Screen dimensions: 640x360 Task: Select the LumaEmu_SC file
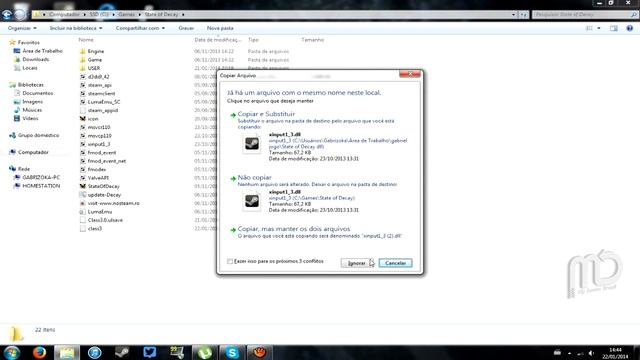[x=104, y=102]
